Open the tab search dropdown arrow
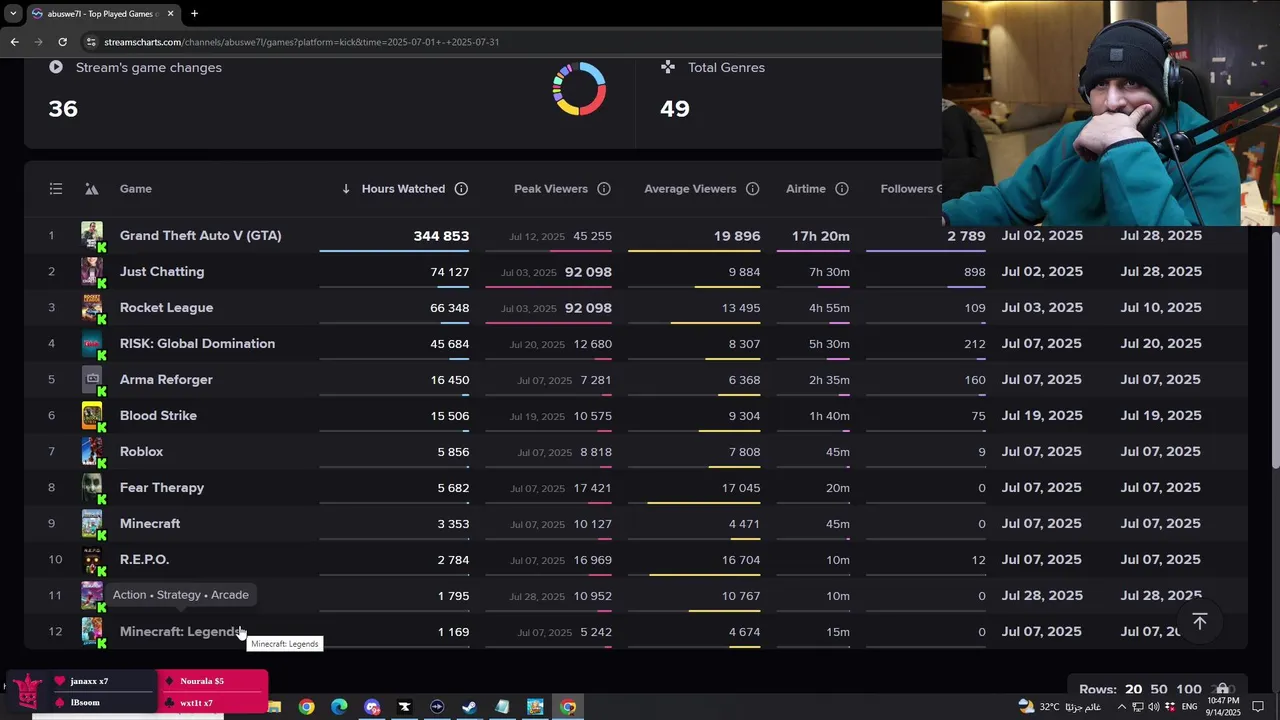Viewport: 1280px width, 720px height. coord(13,14)
